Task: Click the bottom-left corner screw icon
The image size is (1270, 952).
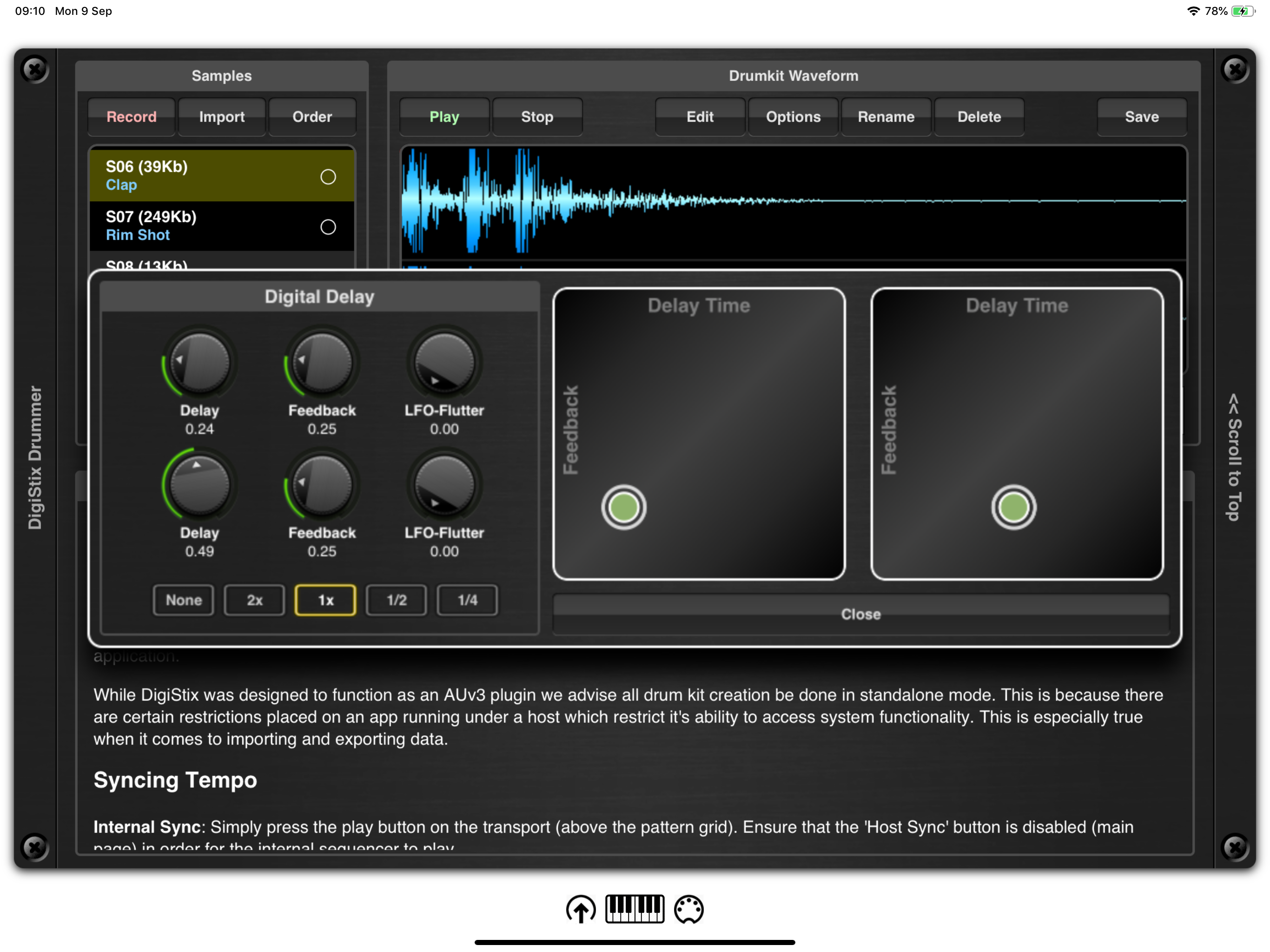Action: pos(35,847)
